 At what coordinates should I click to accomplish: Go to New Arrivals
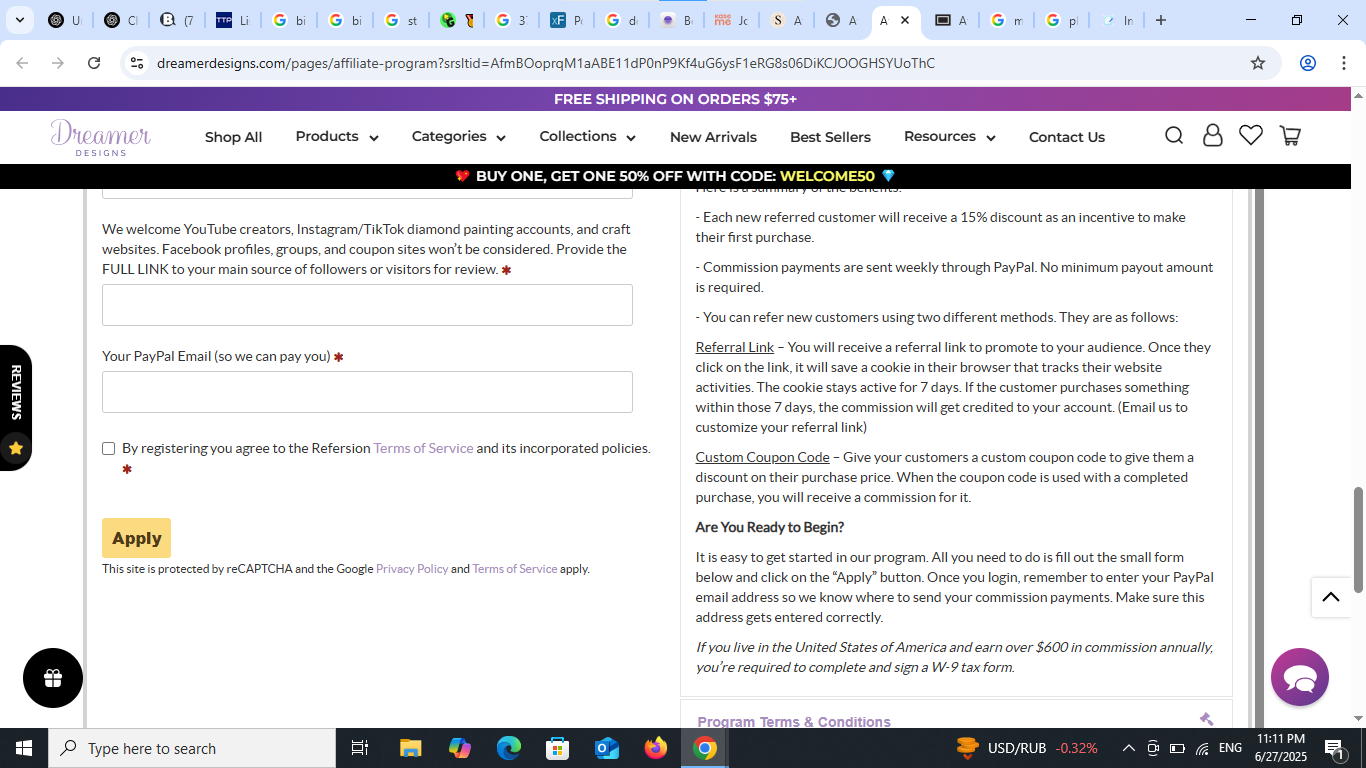click(x=713, y=137)
